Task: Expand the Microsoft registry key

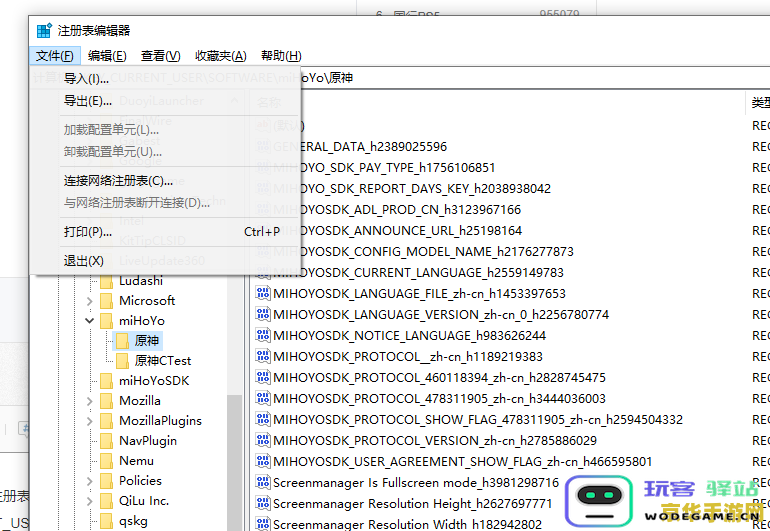Action: [89, 301]
